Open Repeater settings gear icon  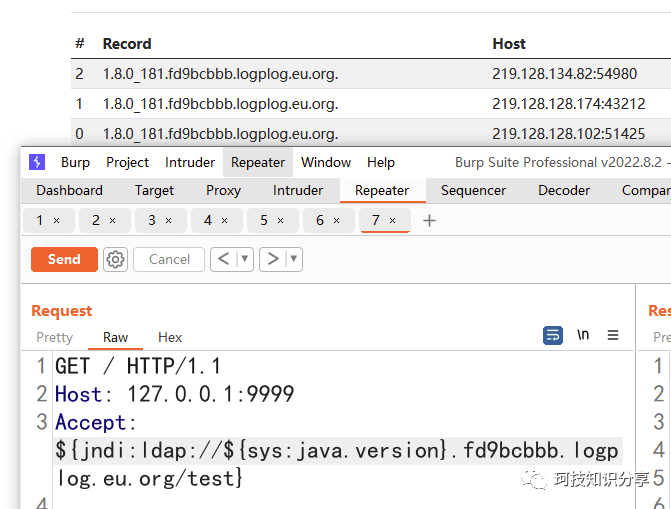coord(115,259)
